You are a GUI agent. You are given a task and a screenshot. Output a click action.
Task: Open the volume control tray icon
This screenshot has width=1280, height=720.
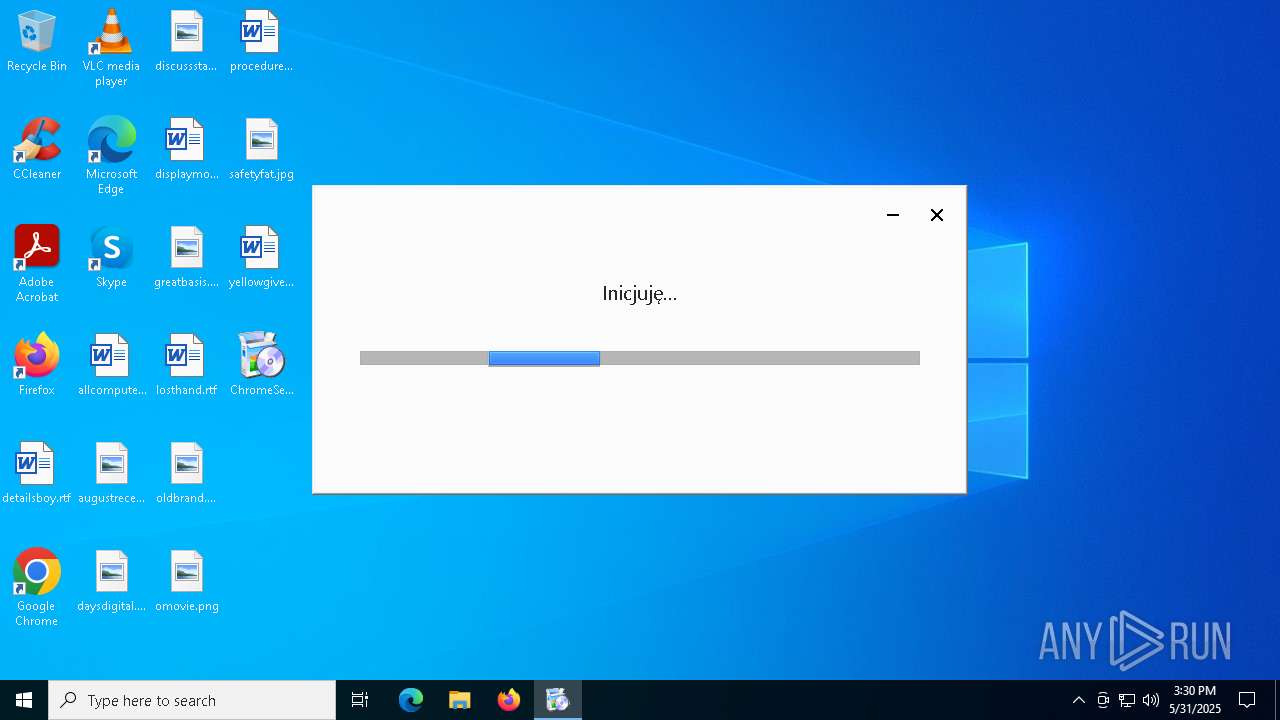pyautogui.click(x=1151, y=700)
